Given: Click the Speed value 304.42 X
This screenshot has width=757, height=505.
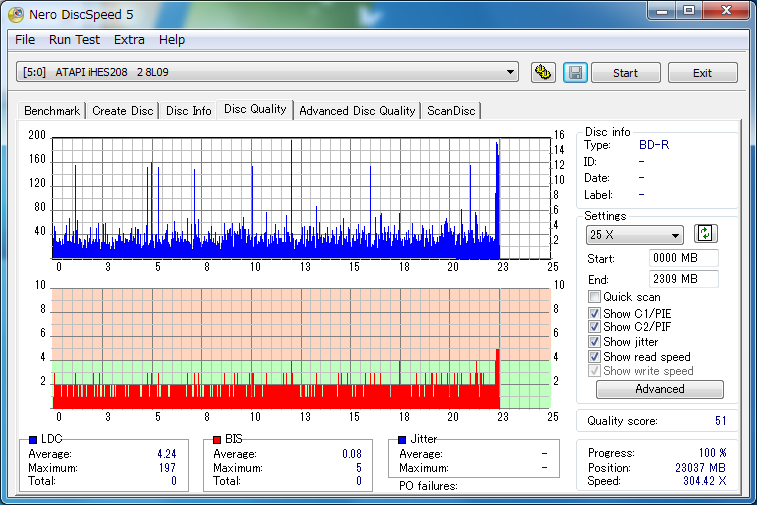Looking at the screenshot, I should click(x=704, y=481).
